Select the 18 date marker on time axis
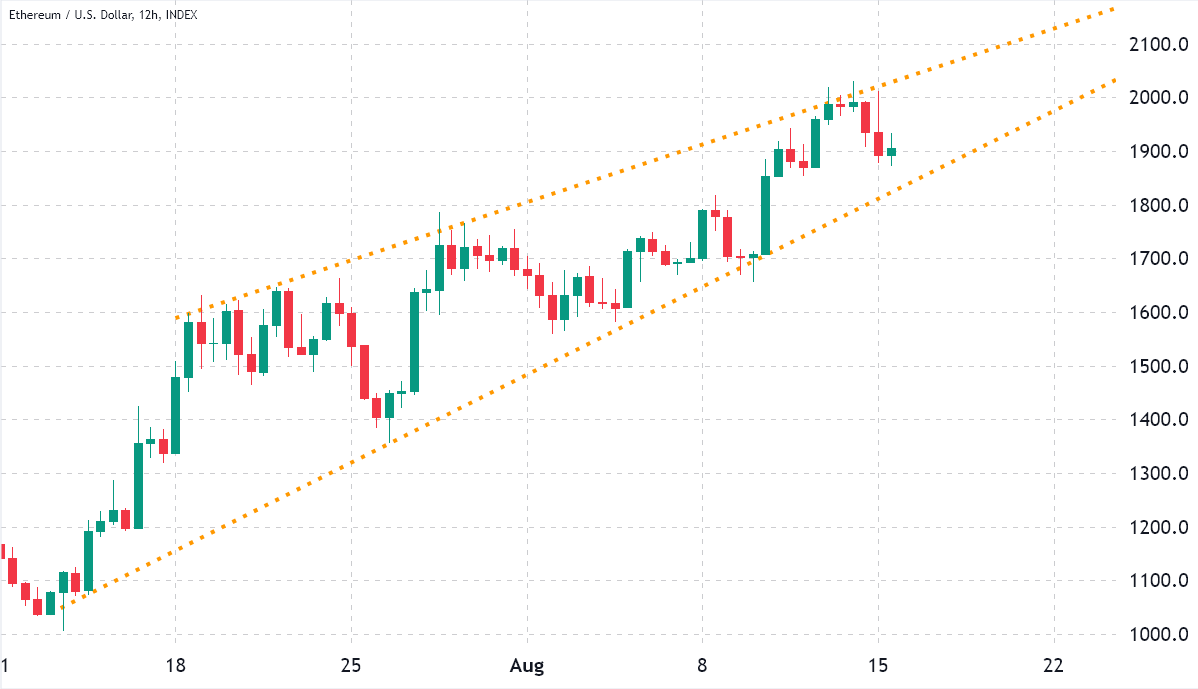 coord(176,666)
